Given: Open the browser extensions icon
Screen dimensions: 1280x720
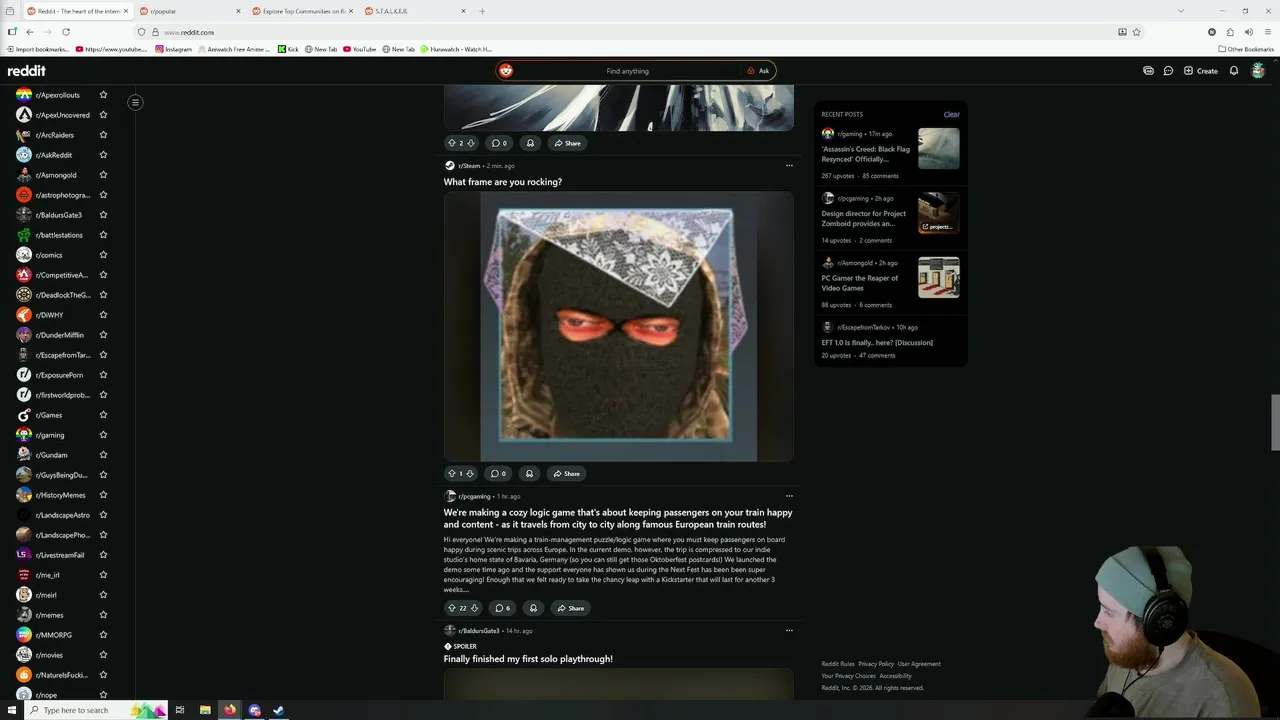Looking at the screenshot, I should point(1230,32).
